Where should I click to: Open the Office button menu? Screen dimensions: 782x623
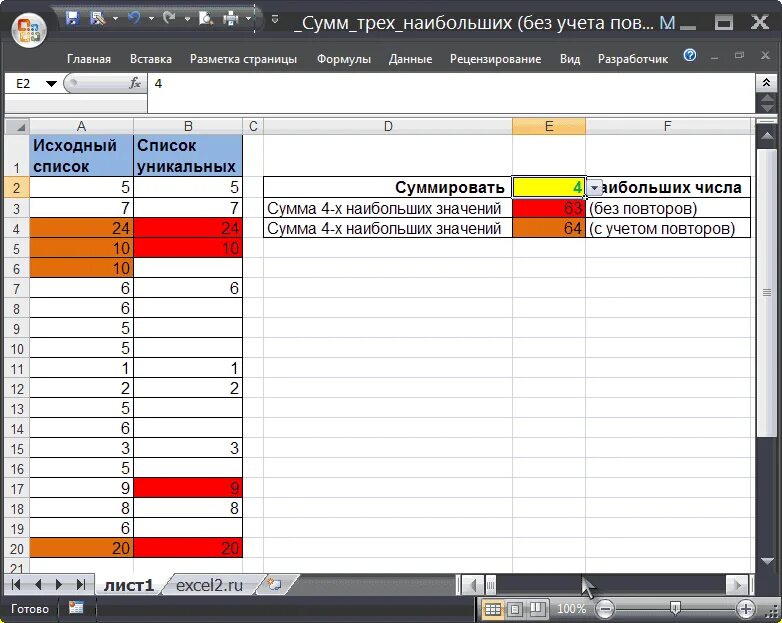coord(30,29)
